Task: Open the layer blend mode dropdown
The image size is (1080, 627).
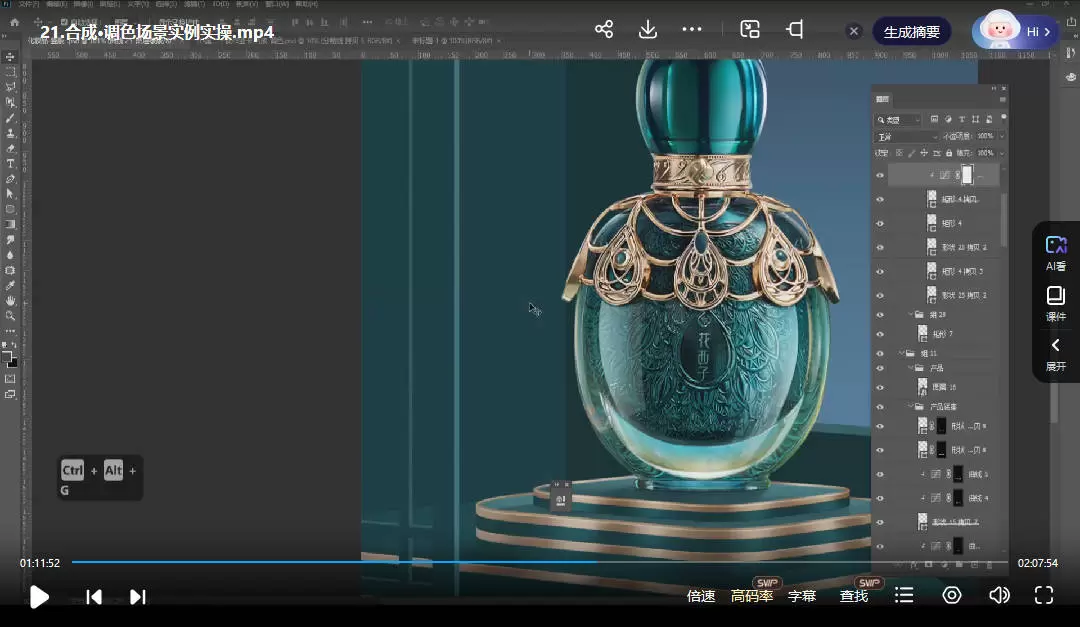Action: point(906,136)
